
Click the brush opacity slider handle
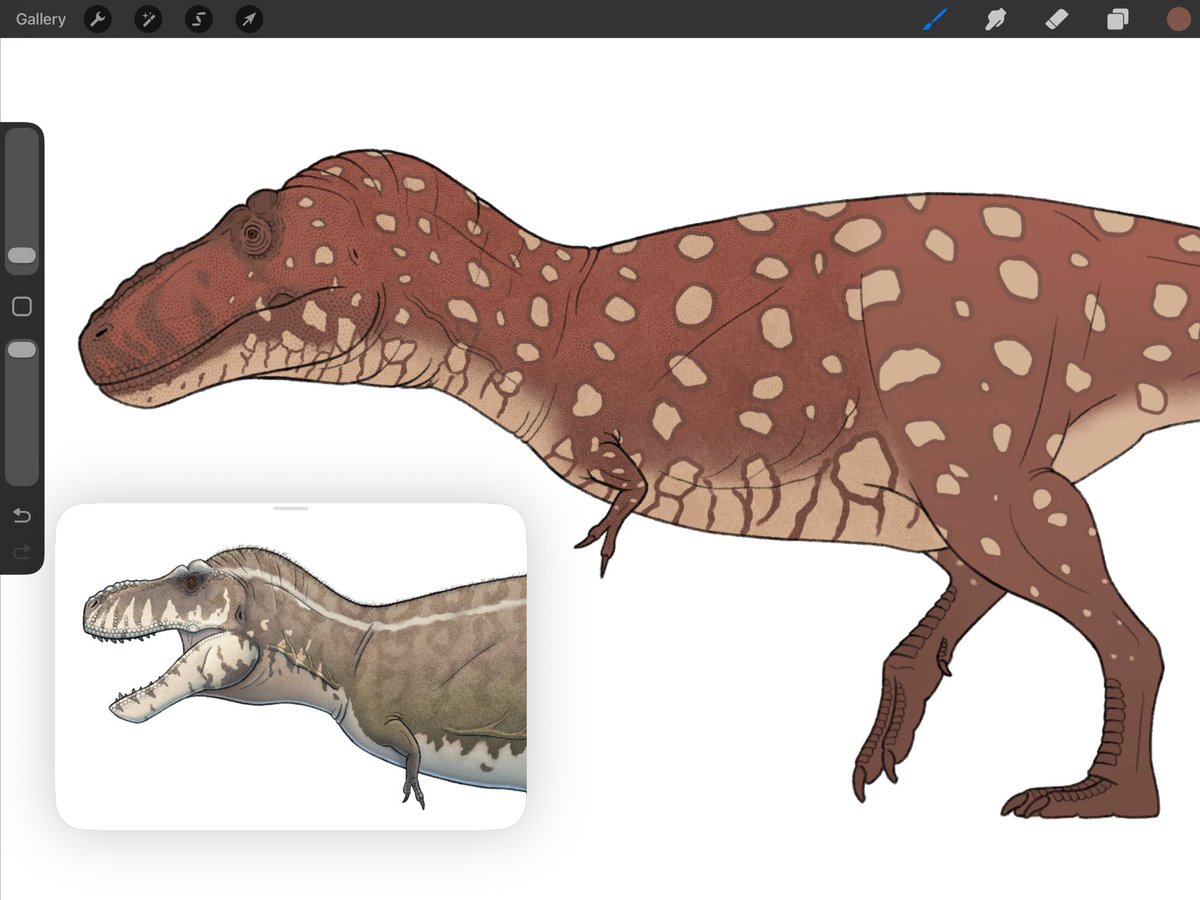click(x=22, y=349)
